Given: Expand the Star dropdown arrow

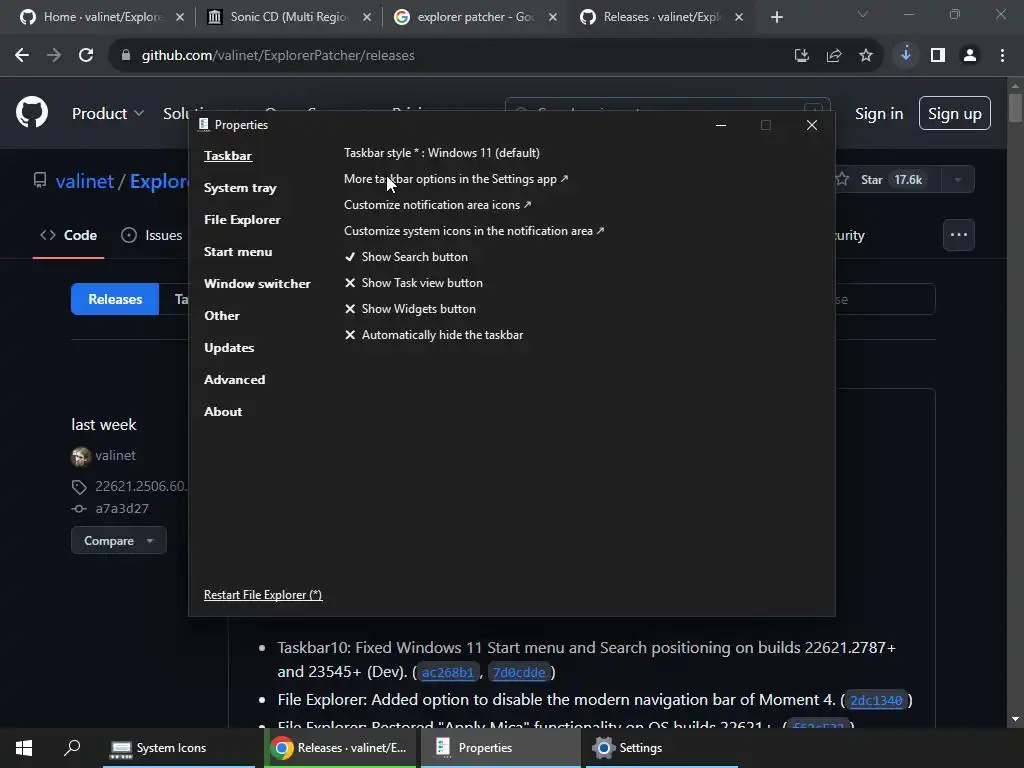Looking at the screenshot, I should point(958,180).
